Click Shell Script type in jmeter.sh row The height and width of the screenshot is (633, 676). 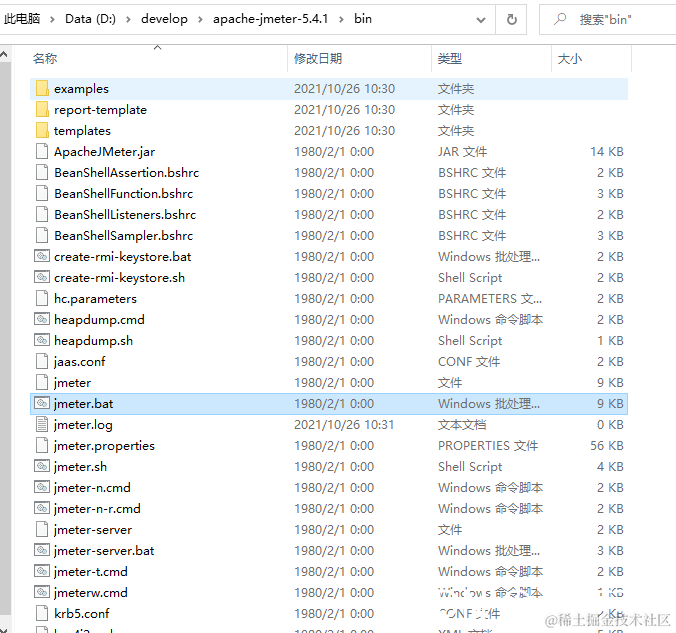[x=470, y=467]
